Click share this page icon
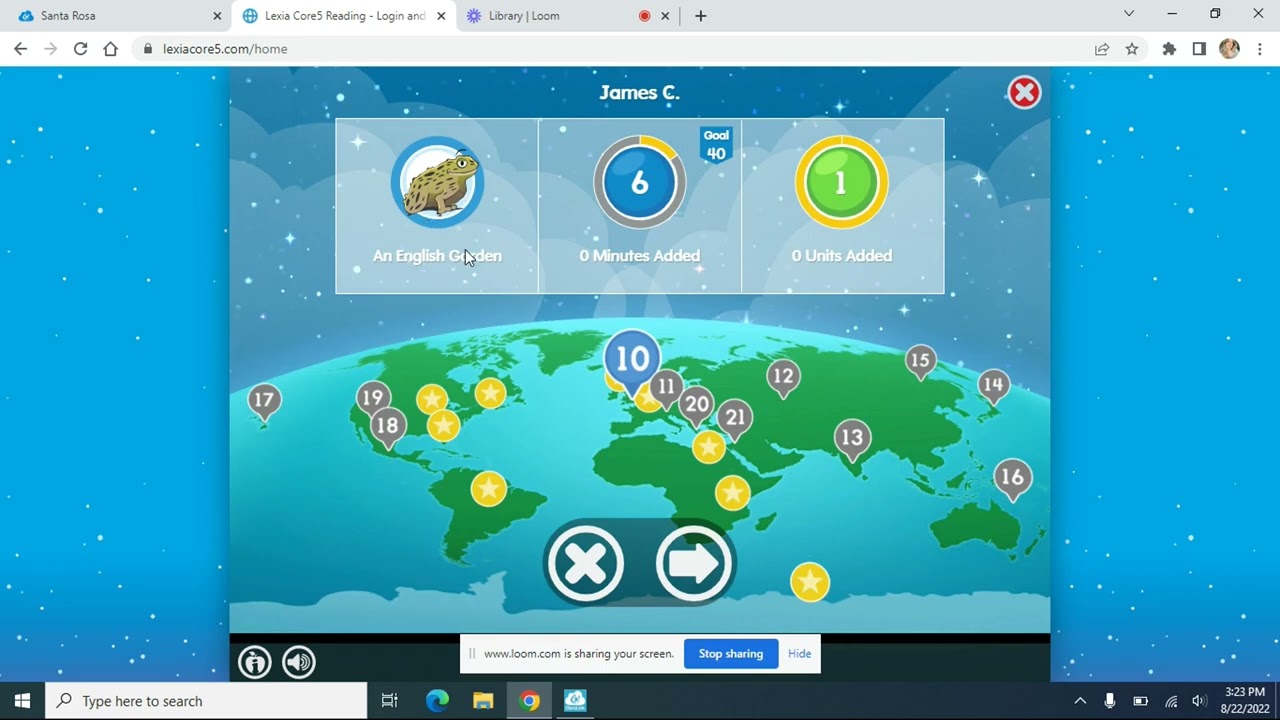The height and width of the screenshot is (720, 1280). point(1102,49)
